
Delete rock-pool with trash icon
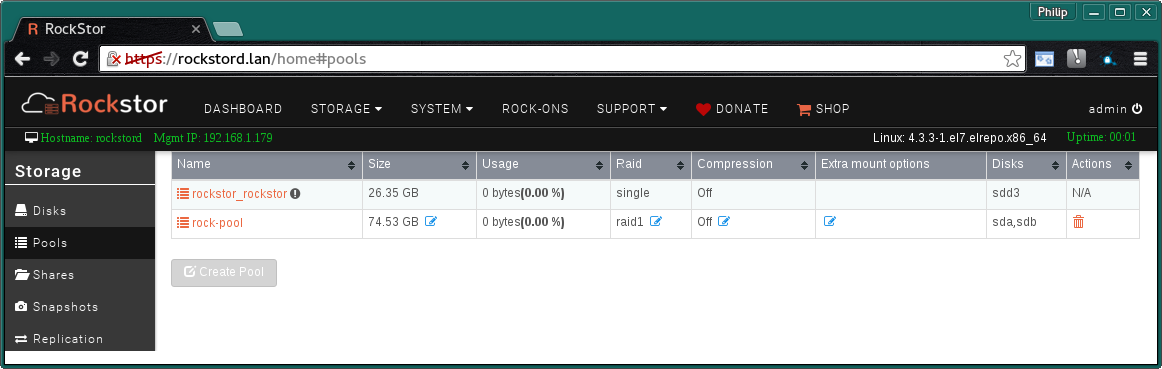pos(1078,222)
